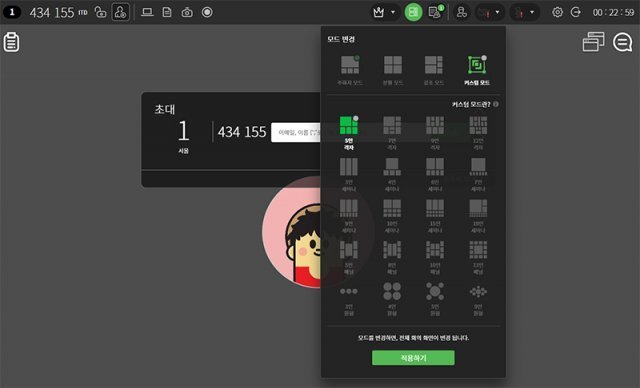Toggle the participant lock icon
Screen dimensions: 640x388
coord(120,12)
